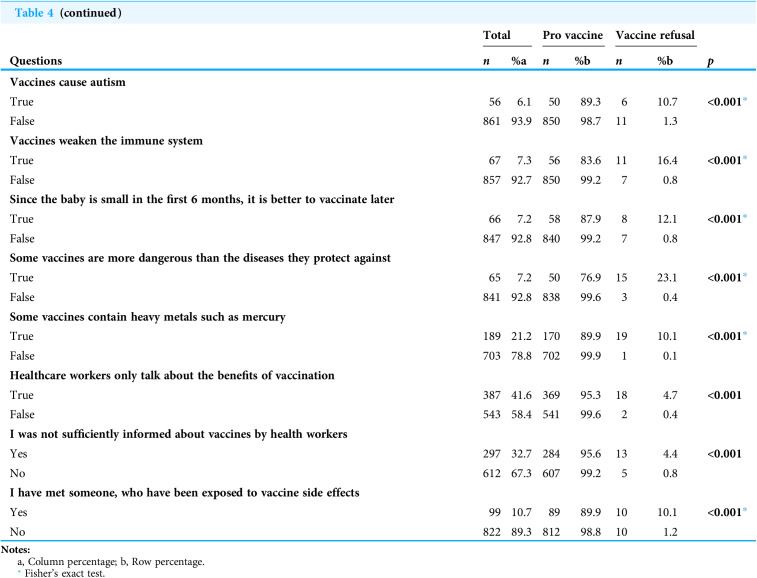Screen dimensions: 757x578
Task: Select total n value 822
Action: click(491, 532)
